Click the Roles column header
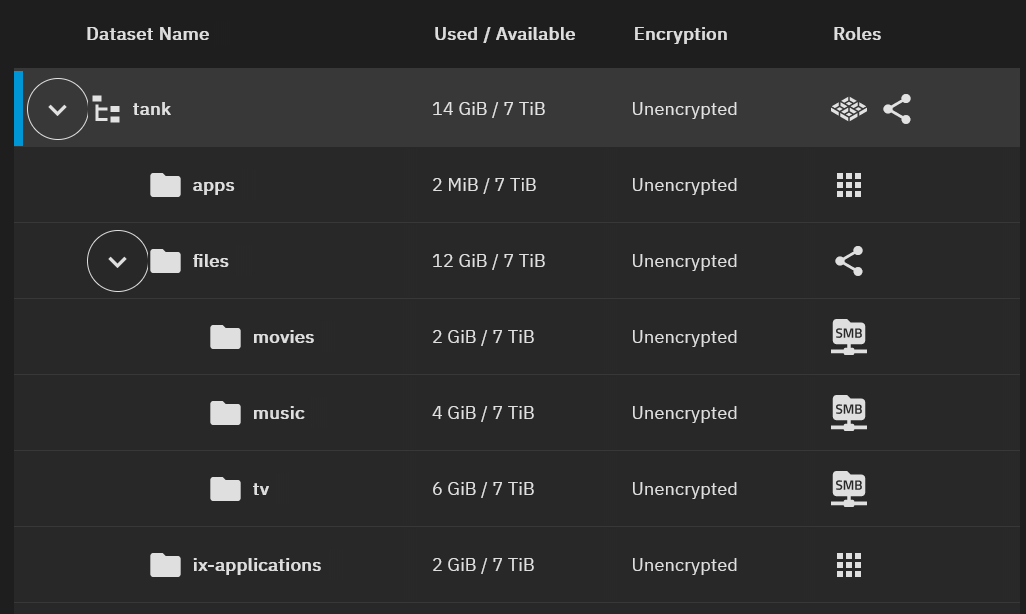 (x=857, y=34)
